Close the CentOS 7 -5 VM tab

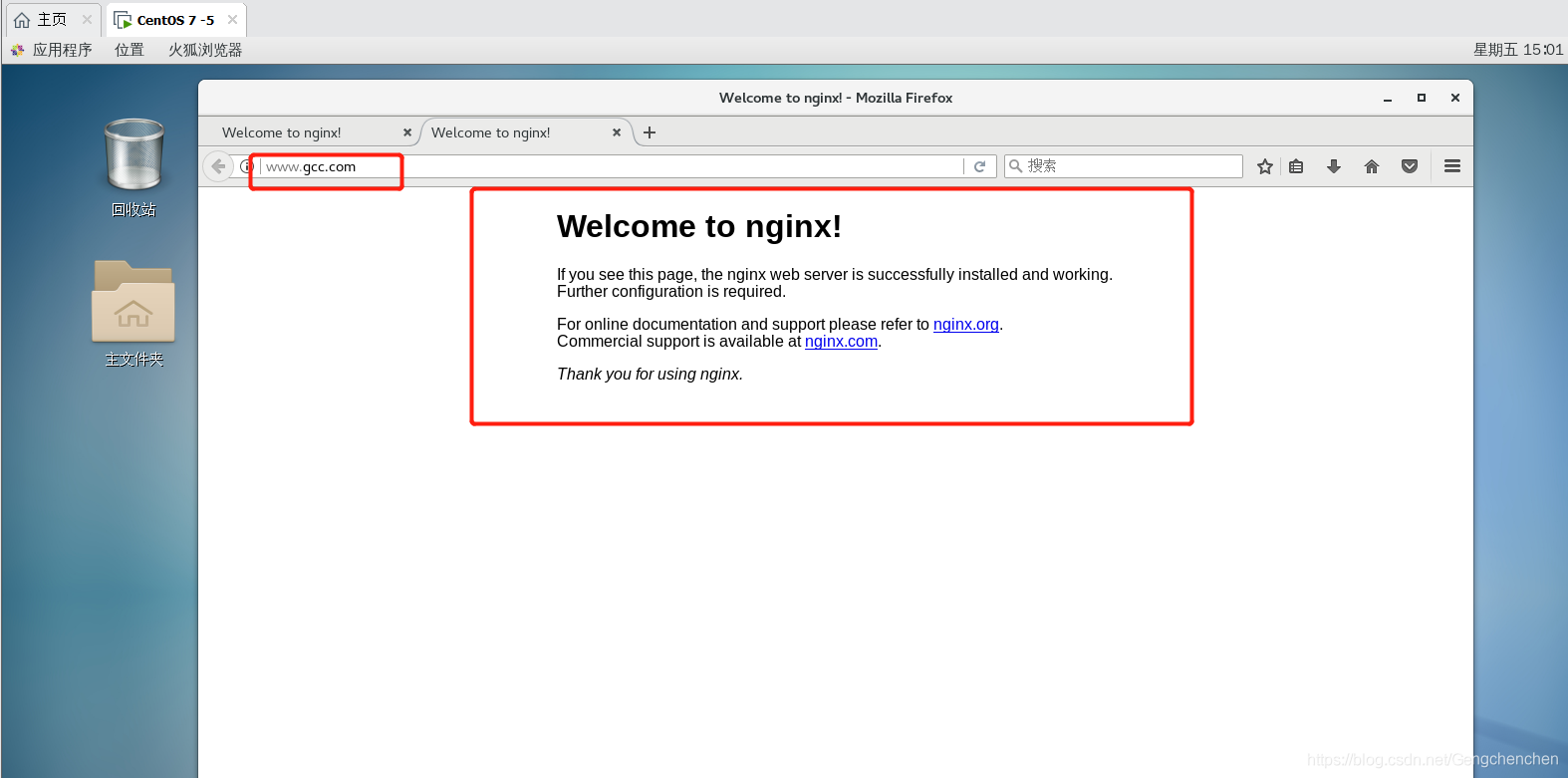232,20
